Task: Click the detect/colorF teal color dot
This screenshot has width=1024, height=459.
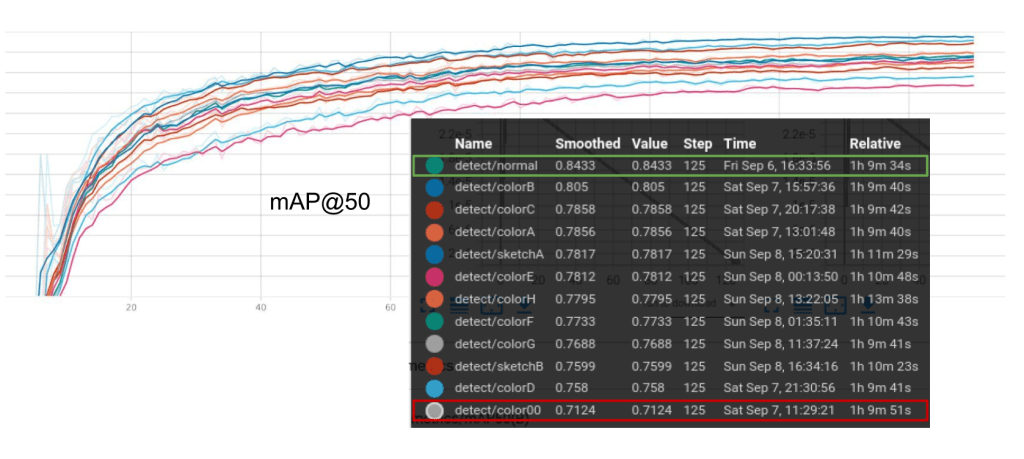Action: tap(434, 321)
